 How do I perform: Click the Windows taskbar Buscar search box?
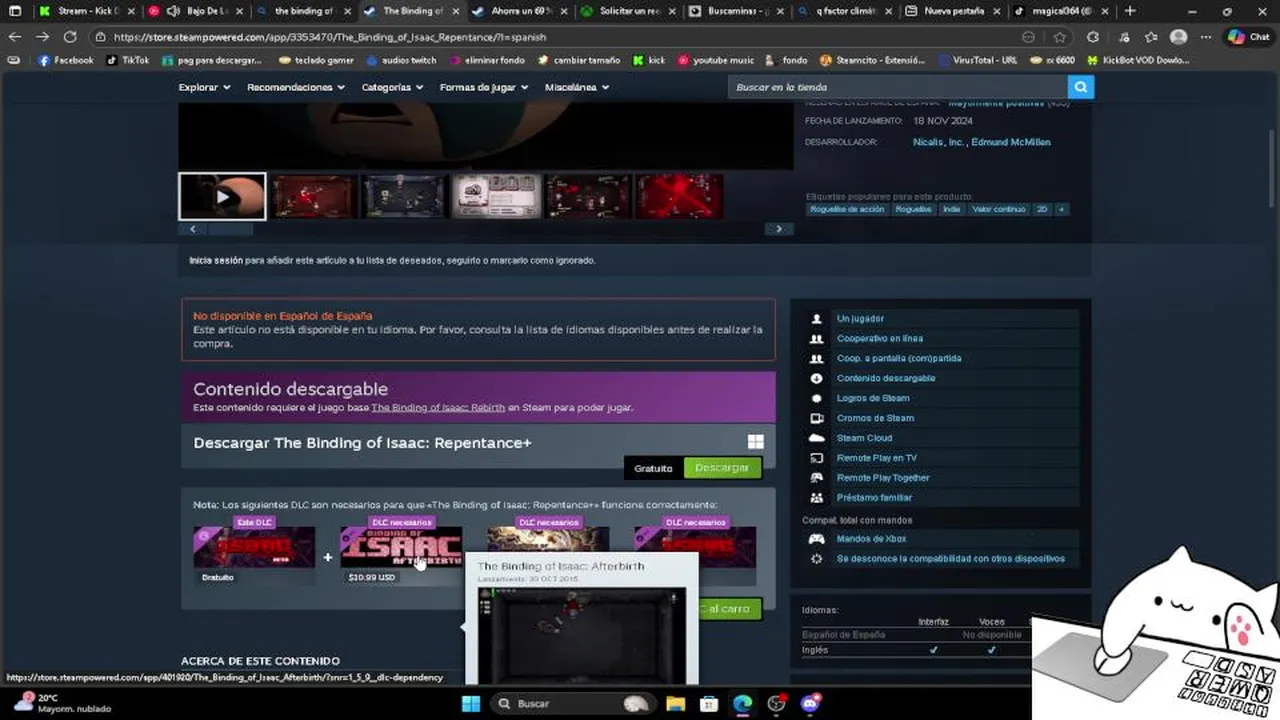(574, 703)
